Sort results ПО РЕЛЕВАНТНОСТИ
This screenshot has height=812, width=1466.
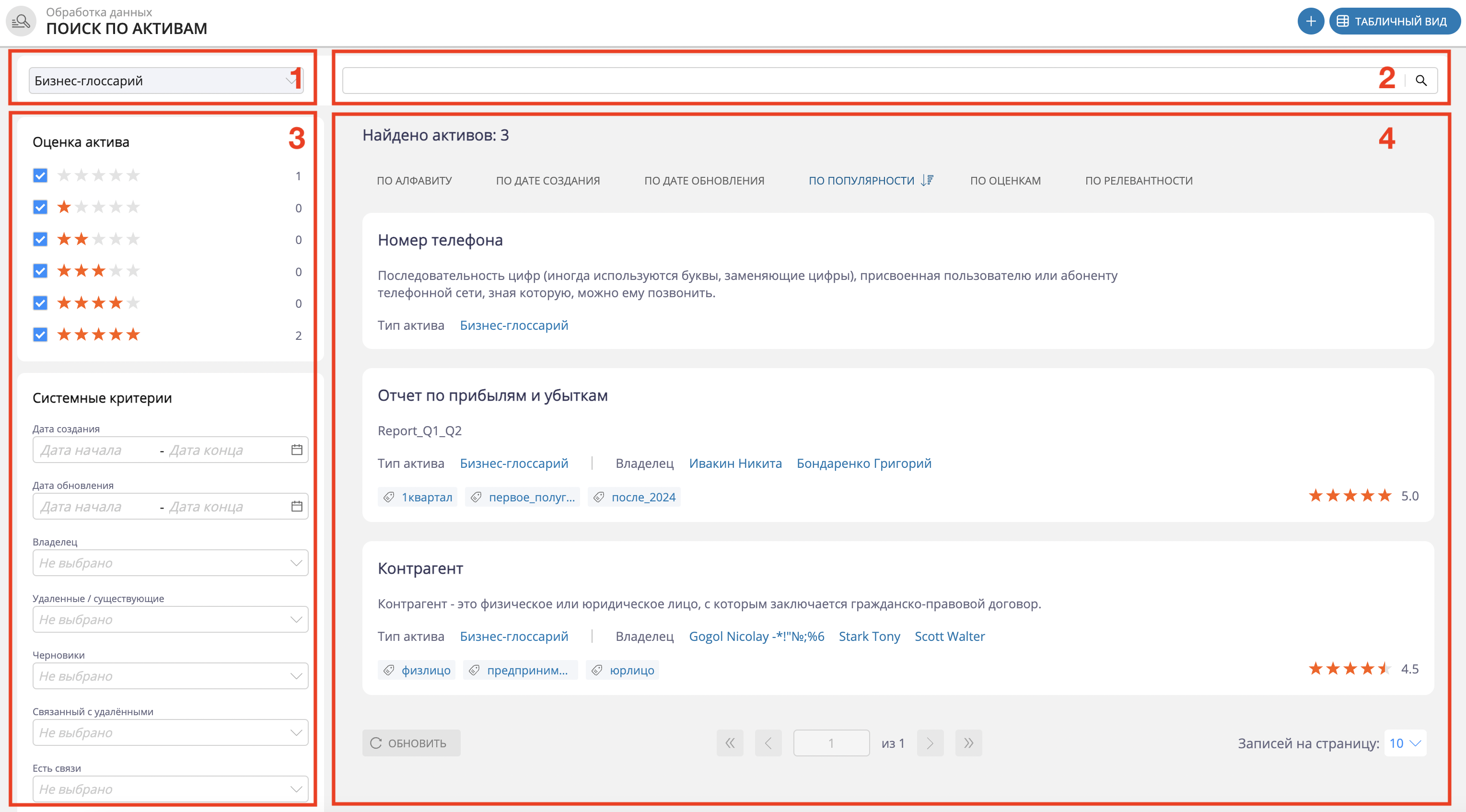[1139, 180]
